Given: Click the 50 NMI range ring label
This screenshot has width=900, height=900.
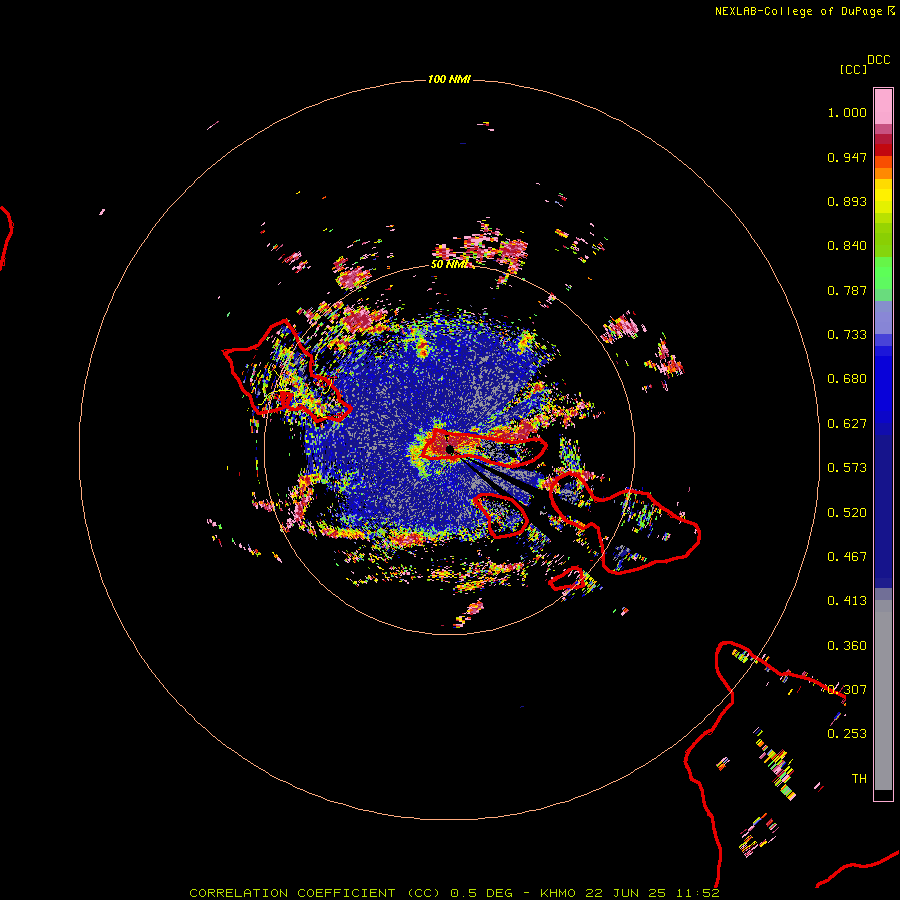Looking at the screenshot, I should point(450,264).
